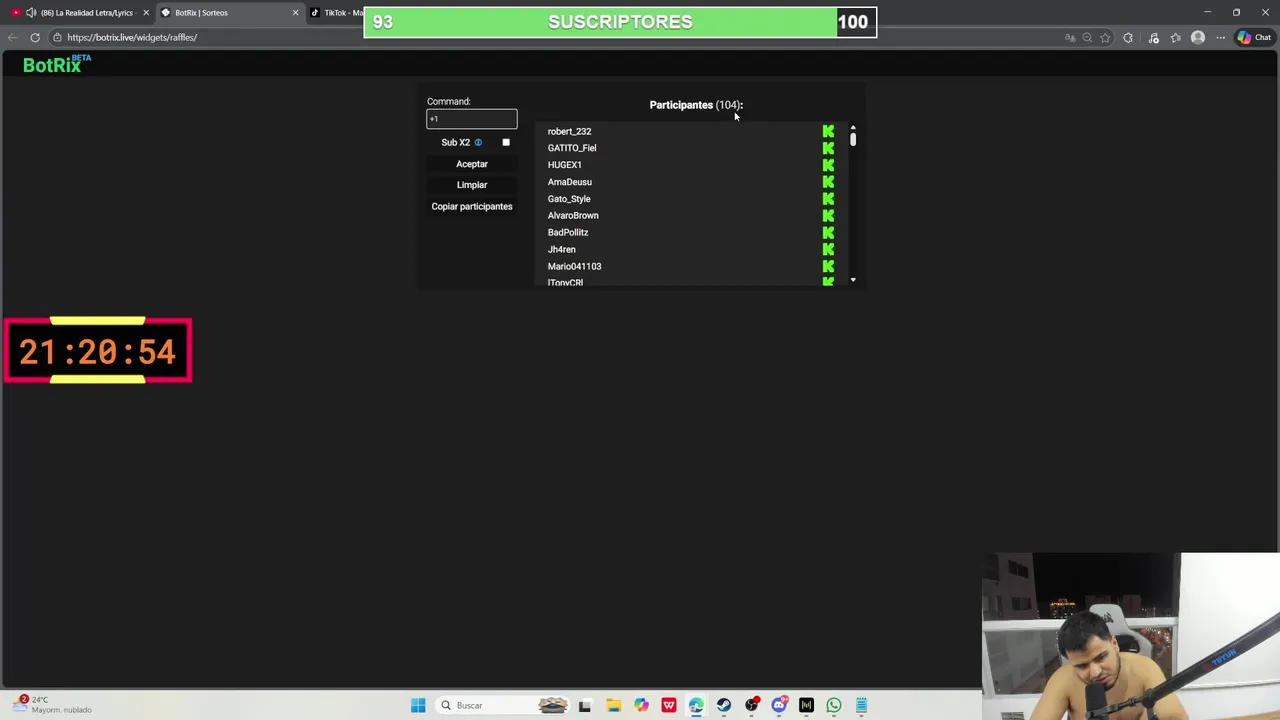Select participant Jh4ren
The height and width of the screenshot is (720, 1280).
(x=561, y=249)
